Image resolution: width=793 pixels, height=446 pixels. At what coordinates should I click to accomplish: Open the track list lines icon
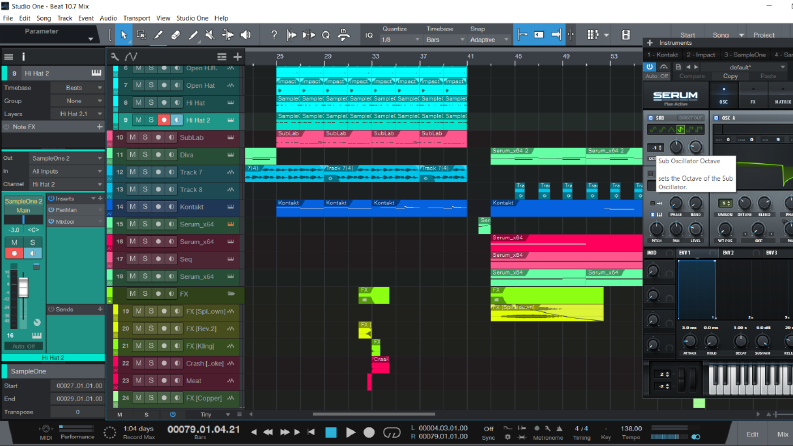[x=222, y=57]
